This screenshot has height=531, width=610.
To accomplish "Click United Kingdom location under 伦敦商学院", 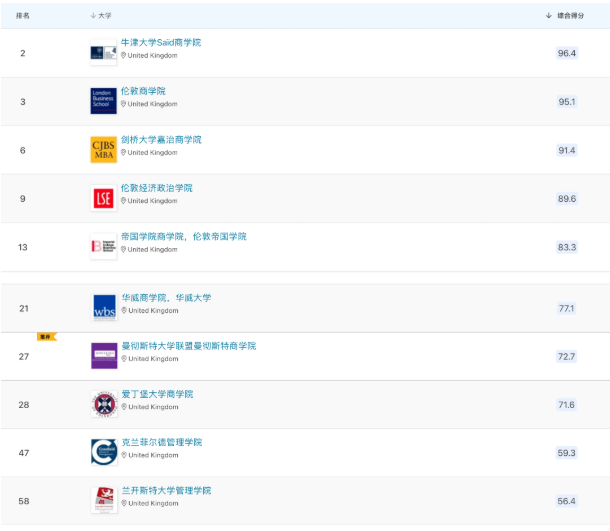I will click(152, 104).
